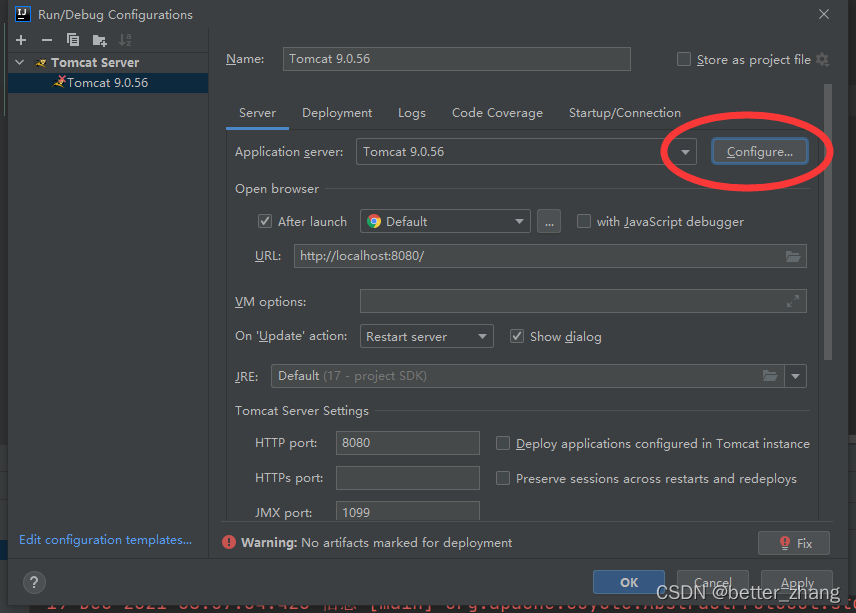856x613 pixels.
Task: Copy the selected configuration
Action: pyautogui.click(x=73, y=40)
